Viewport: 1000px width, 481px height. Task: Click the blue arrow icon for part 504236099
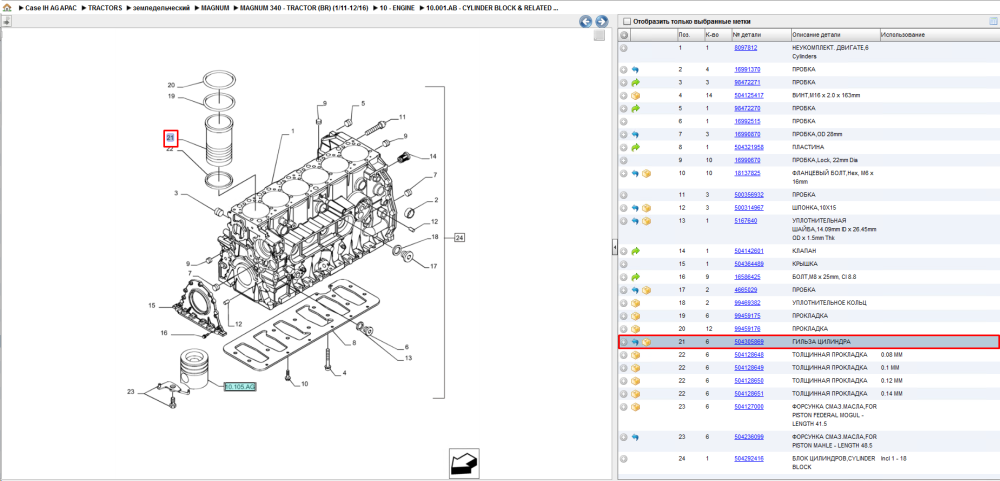[x=635, y=437]
